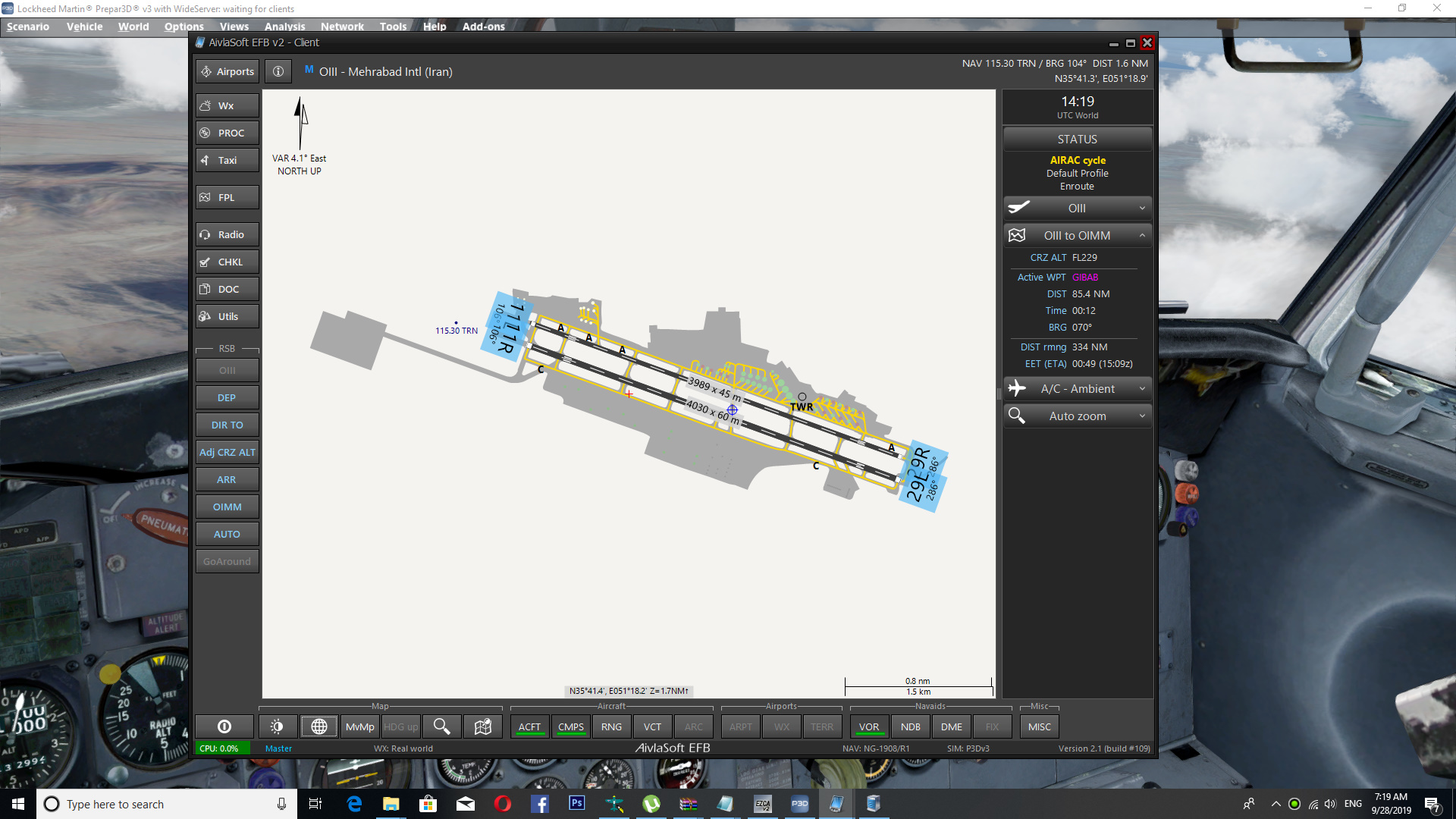Click the Windows search box
Screen dimensions: 1456x819
pyautogui.click(x=167, y=804)
